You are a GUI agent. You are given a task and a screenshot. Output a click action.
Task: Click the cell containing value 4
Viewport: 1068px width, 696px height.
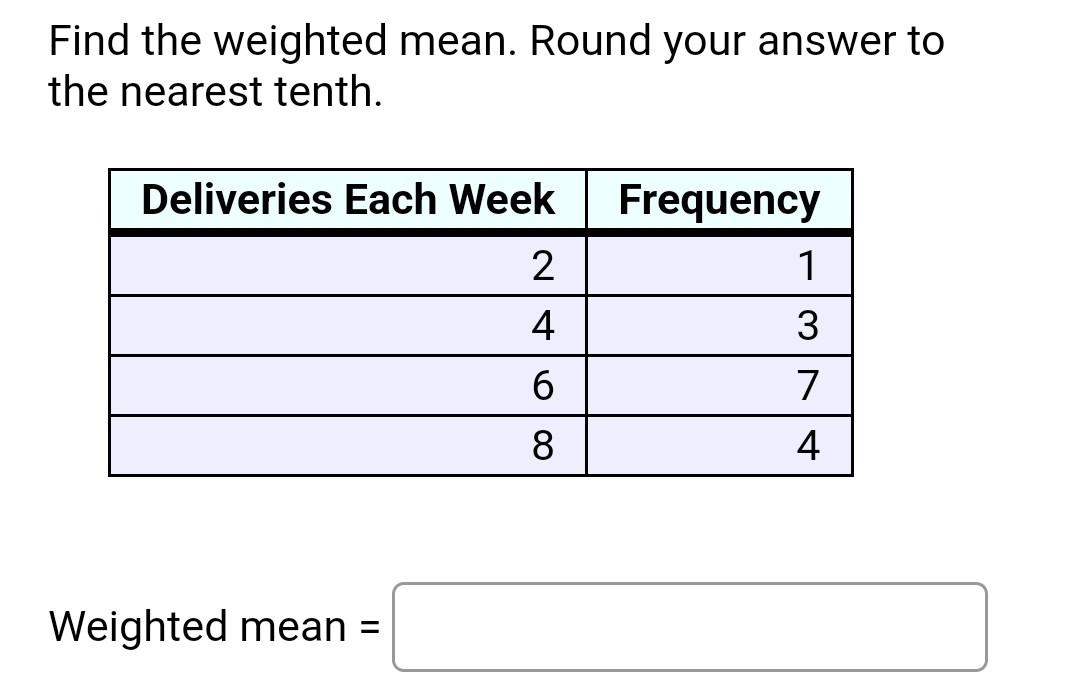click(540, 326)
